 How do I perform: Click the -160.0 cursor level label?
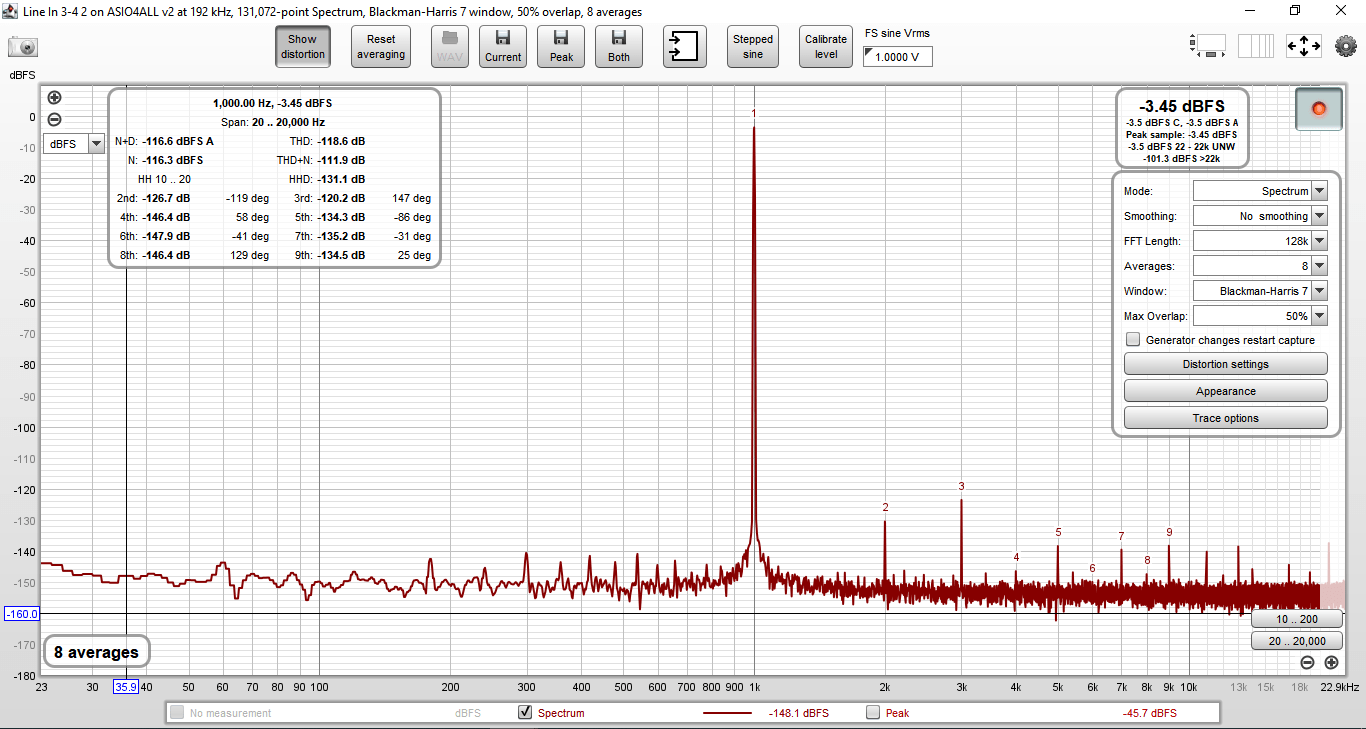21,613
